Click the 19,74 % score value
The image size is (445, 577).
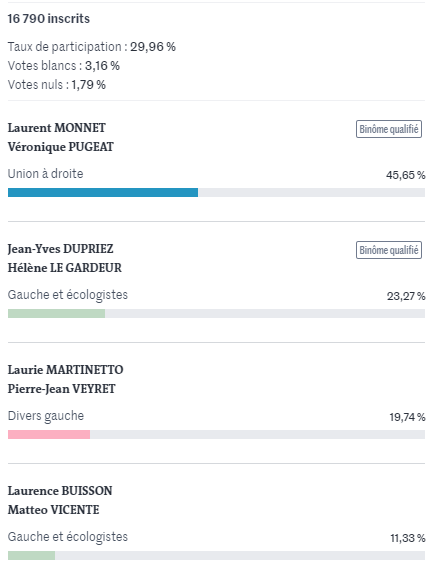407,417
